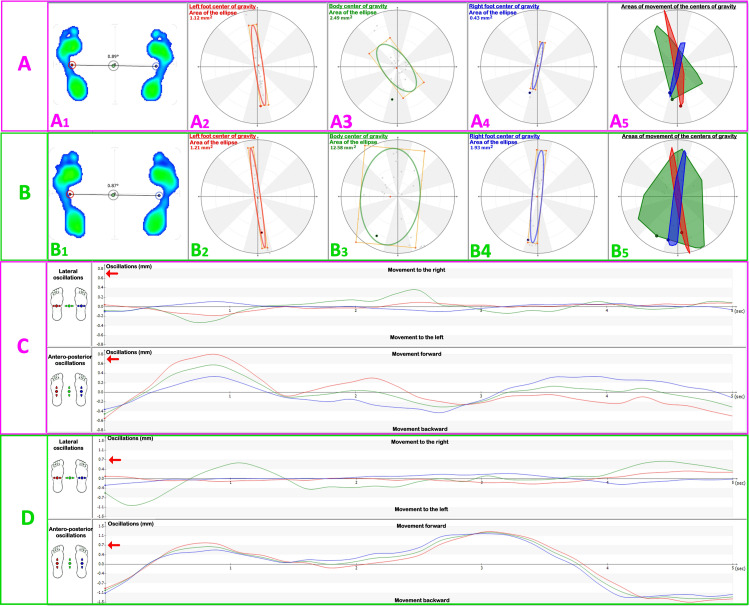
Task: Click the 1.93 mm² right-foot ellipse area value
Action: point(481,148)
